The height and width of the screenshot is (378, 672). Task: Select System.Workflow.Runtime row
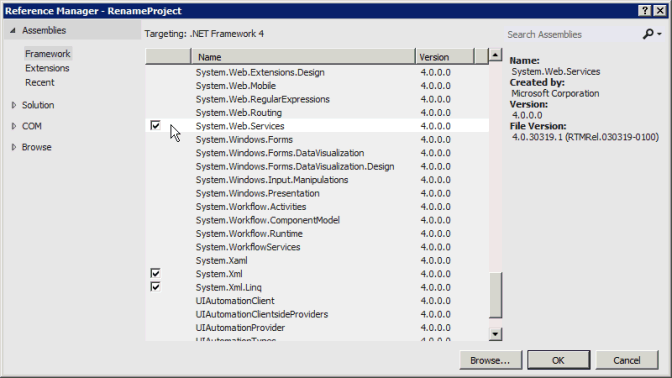coord(317,234)
